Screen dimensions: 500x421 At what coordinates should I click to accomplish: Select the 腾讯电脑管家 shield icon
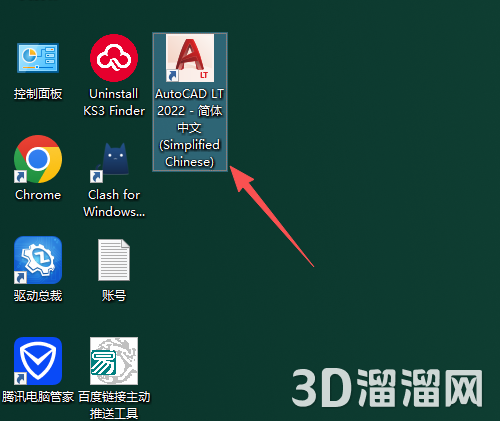(x=38, y=361)
